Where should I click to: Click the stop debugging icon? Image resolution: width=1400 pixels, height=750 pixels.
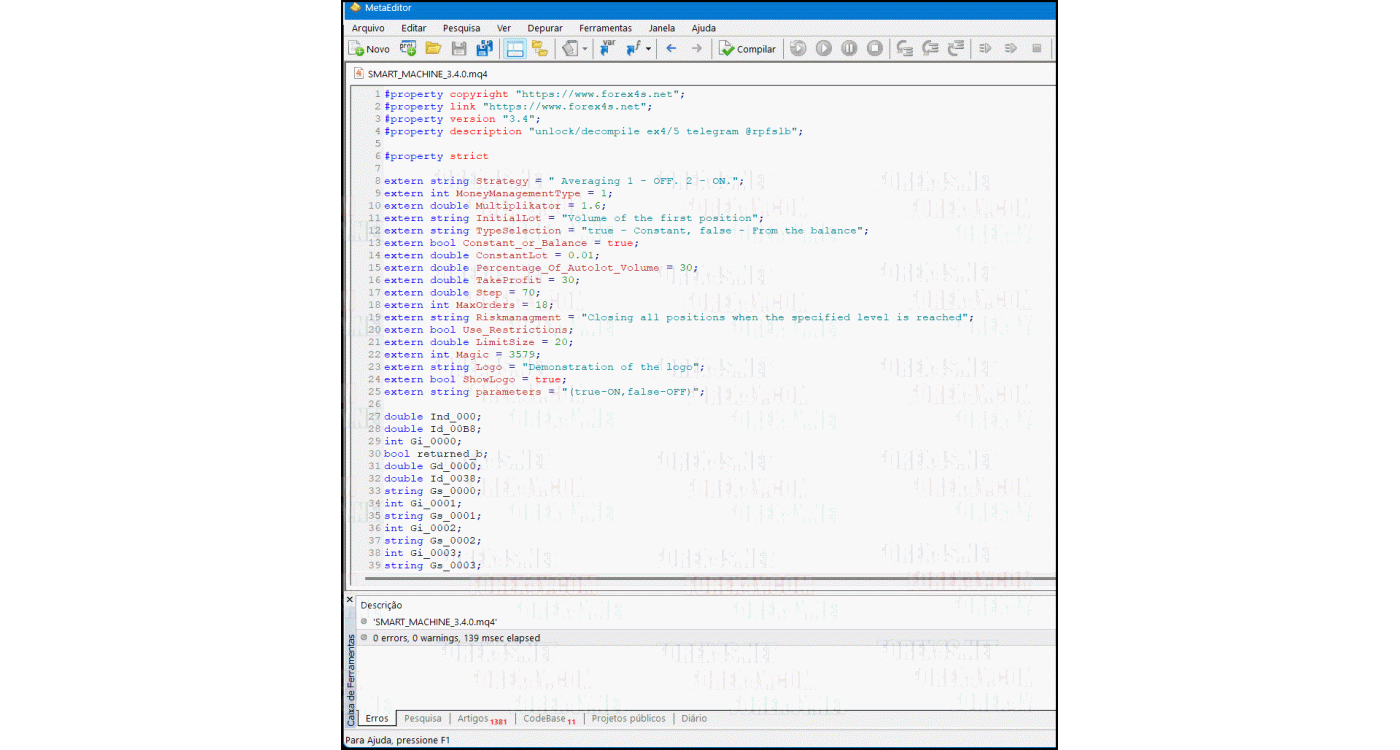point(875,49)
